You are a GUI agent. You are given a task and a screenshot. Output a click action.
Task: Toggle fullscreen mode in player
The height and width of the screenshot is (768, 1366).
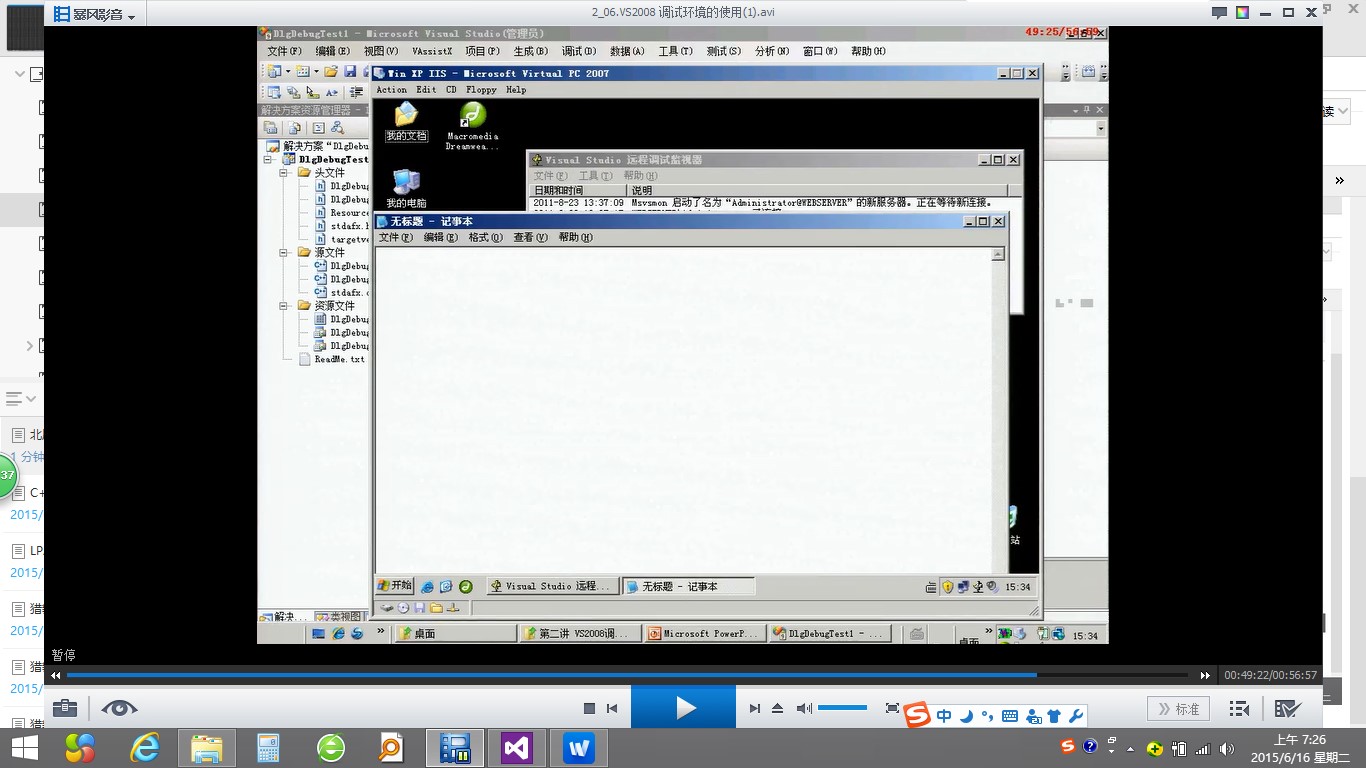click(x=893, y=708)
